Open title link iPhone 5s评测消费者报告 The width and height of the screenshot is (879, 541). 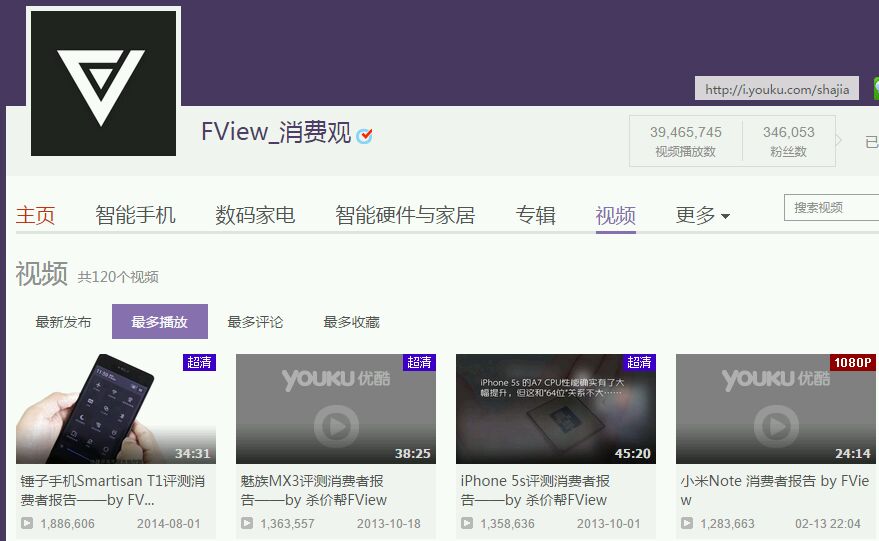(535, 490)
